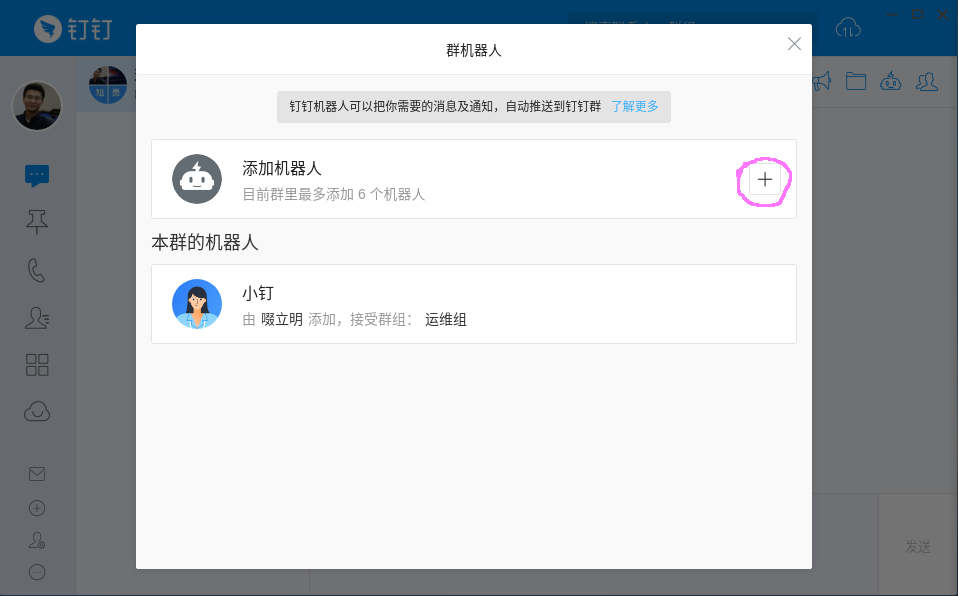Screen dimensions: 958x596
Task: Open the group files folder icon
Action: [855, 81]
